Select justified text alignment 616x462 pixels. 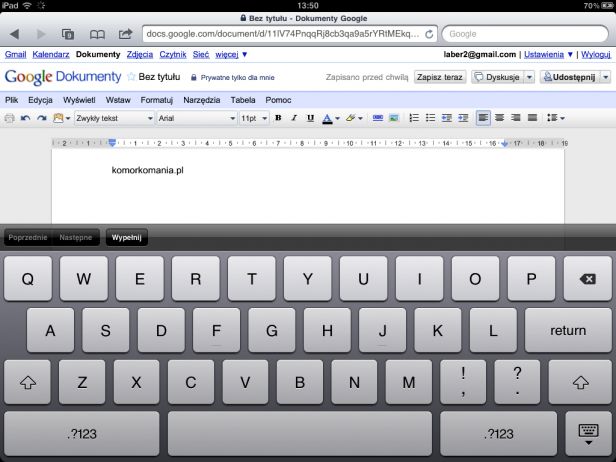point(532,118)
